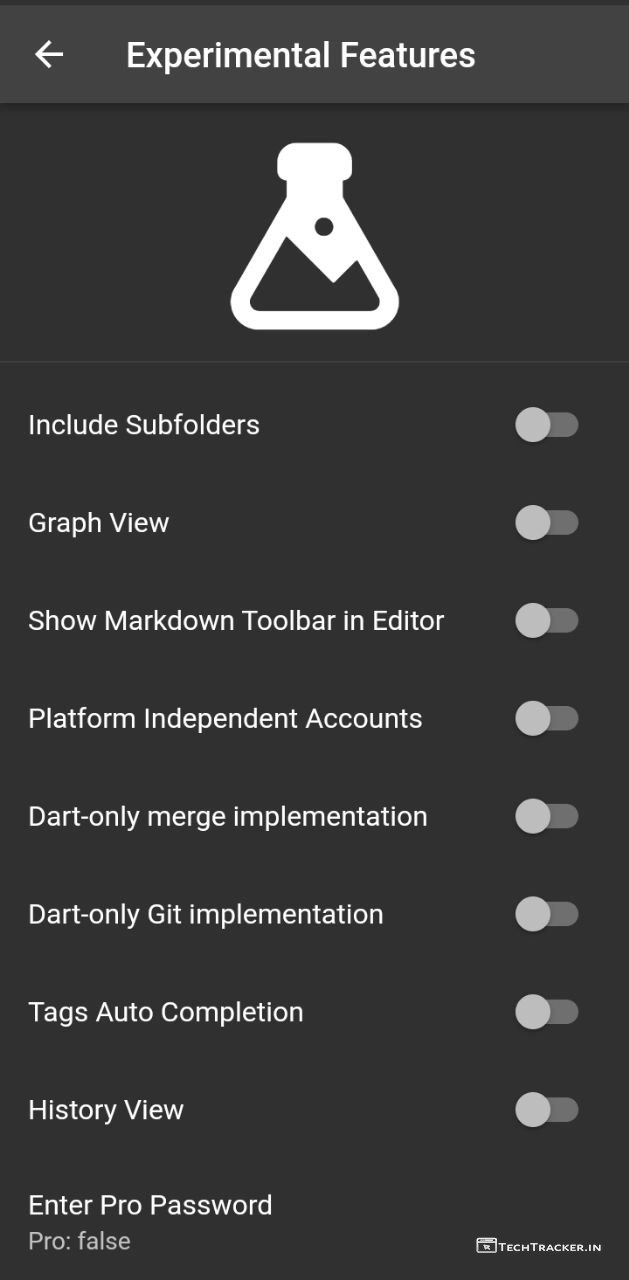Open the Enter Pro Password option
The width and height of the screenshot is (629, 1280).
click(150, 1205)
